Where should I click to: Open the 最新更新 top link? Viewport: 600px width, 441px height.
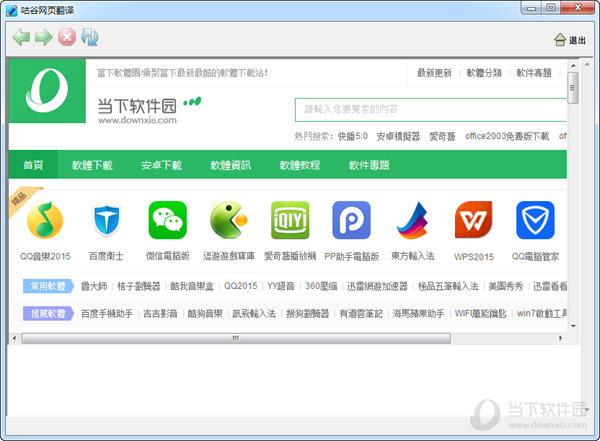click(434, 73)
